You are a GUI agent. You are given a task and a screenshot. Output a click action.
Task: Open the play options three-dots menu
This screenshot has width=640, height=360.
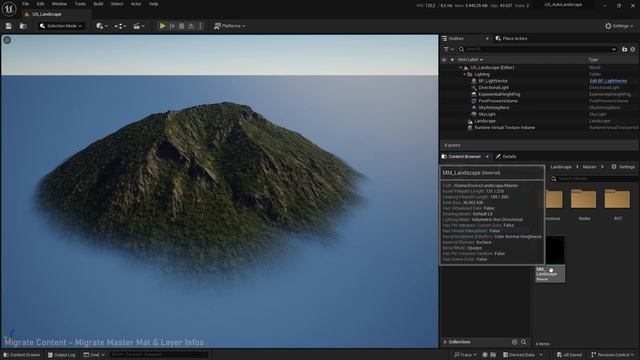click(200, 26)
